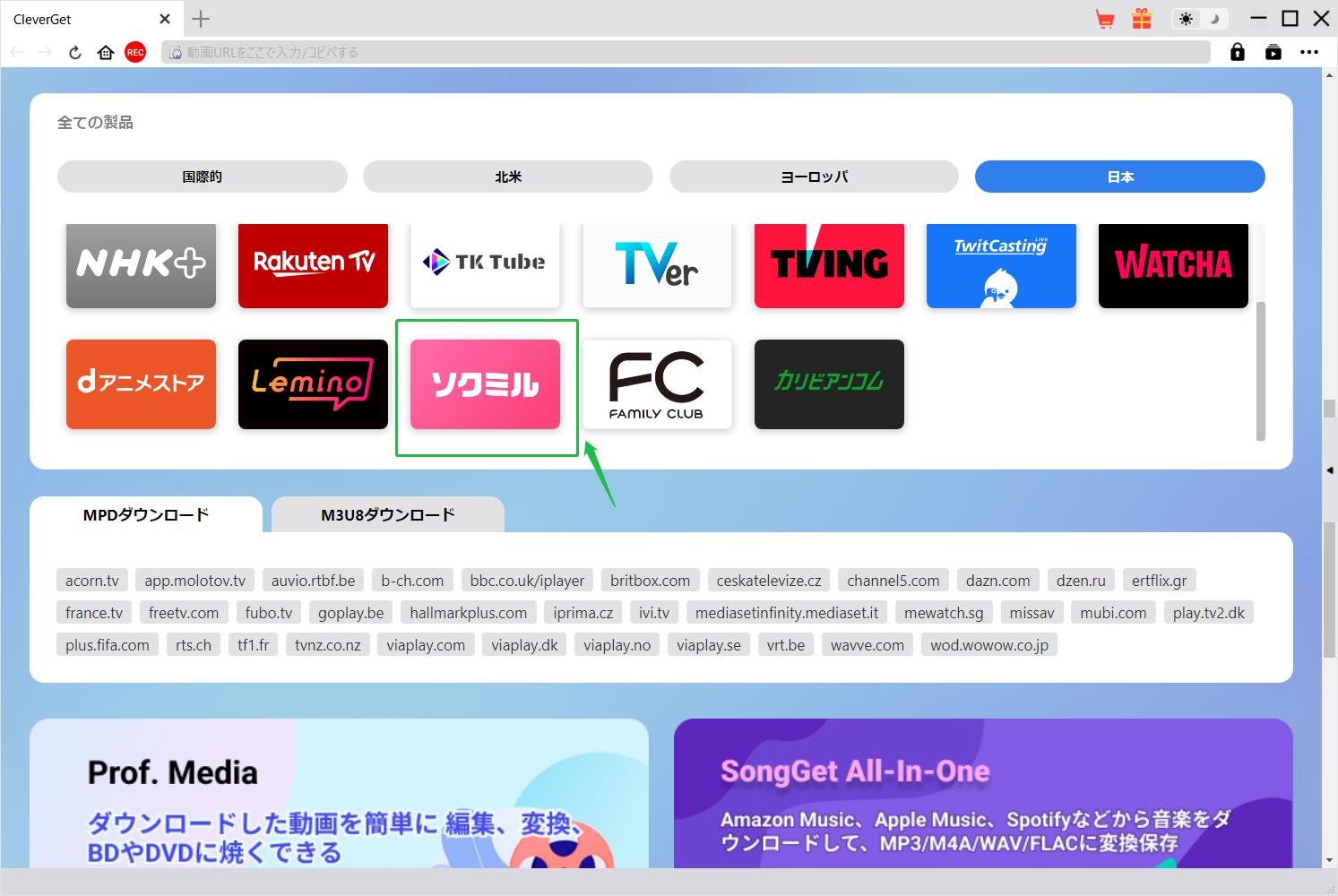Open the SongGet All-In-One banner
This screenshot has width=1338, height=896.
click(983, 793)
